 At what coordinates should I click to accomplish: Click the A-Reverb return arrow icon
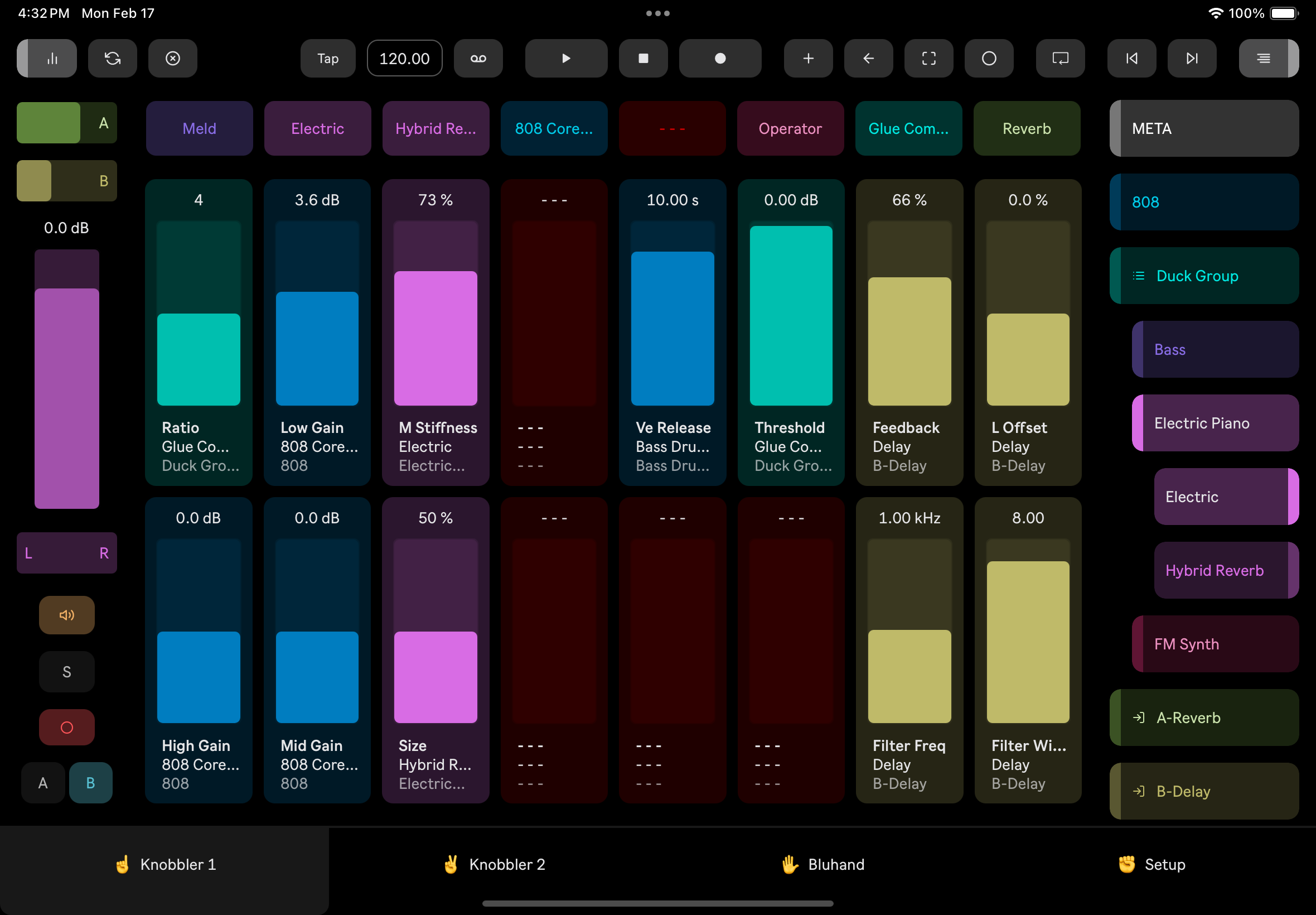tap(1139, 718)
